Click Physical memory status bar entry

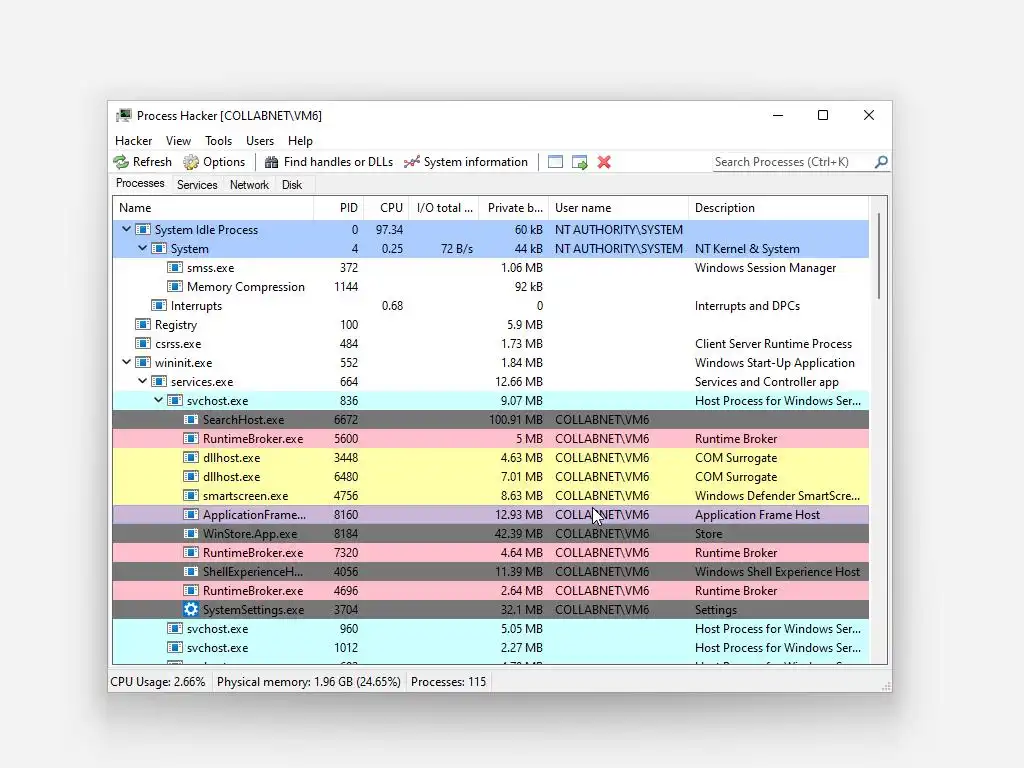[308, 682]
